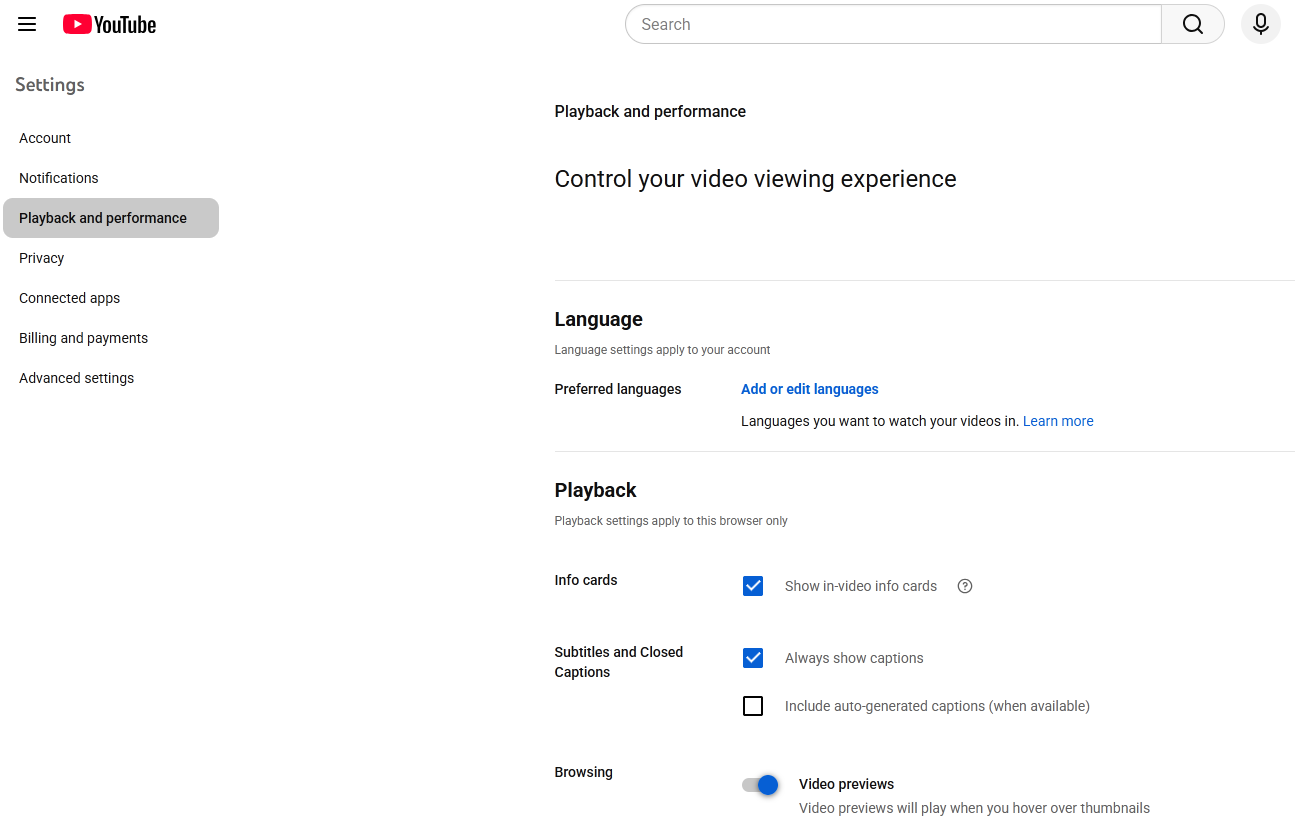Open Account settings section
This screenshot has height=834, width=1295.
point(45,138)
